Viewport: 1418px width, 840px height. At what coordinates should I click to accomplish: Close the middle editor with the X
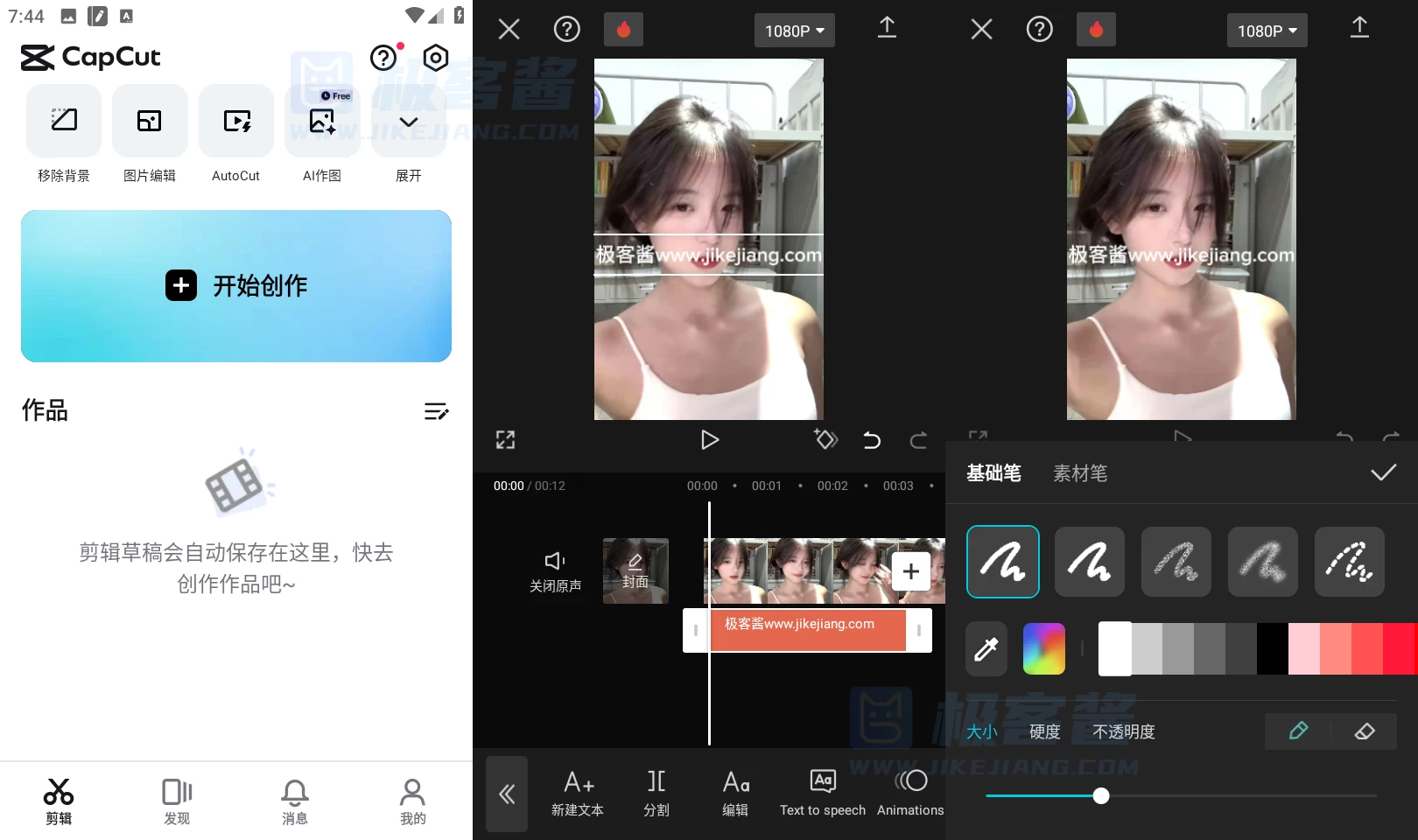point(509,30)
